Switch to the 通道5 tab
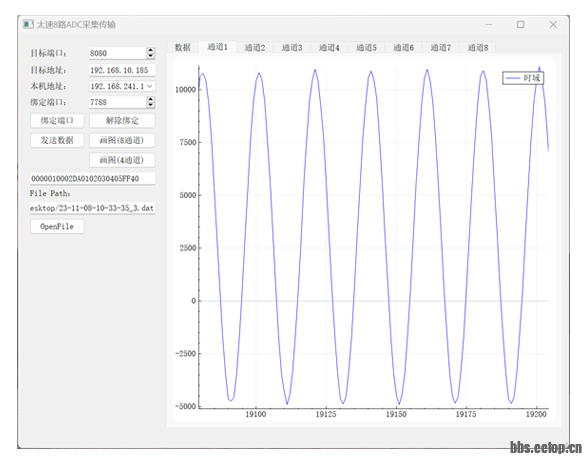 coord(366,48)
